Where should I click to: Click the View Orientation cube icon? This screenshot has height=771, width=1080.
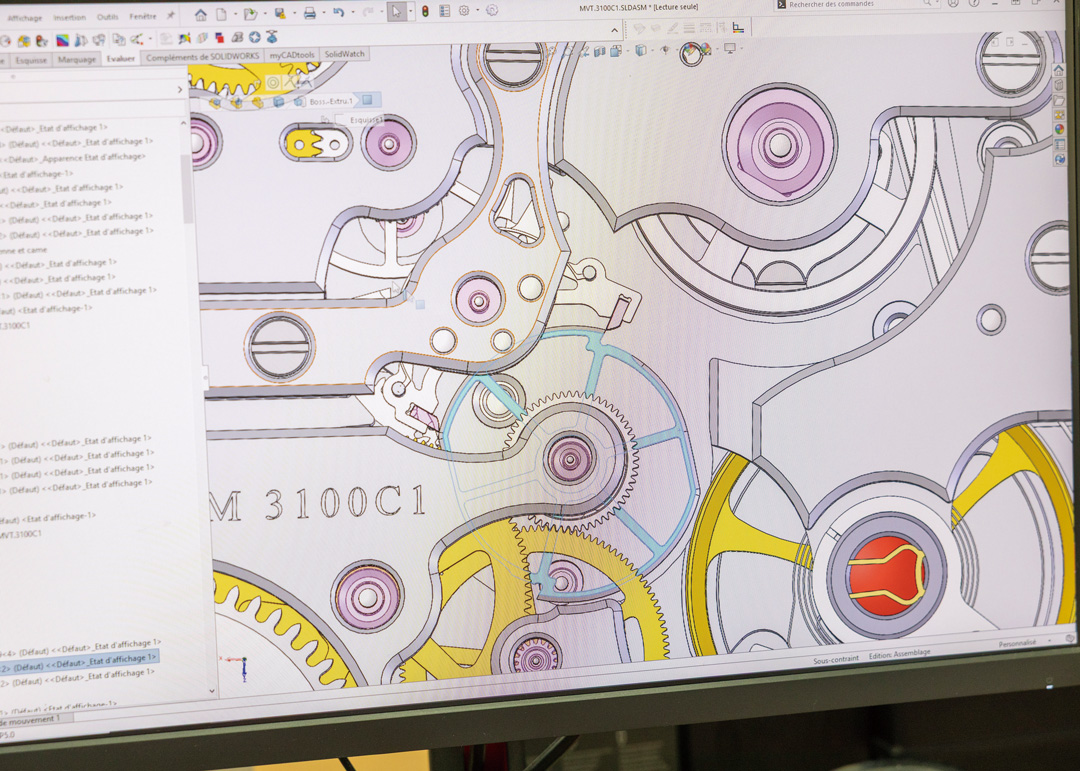click(x=616, y=51)
